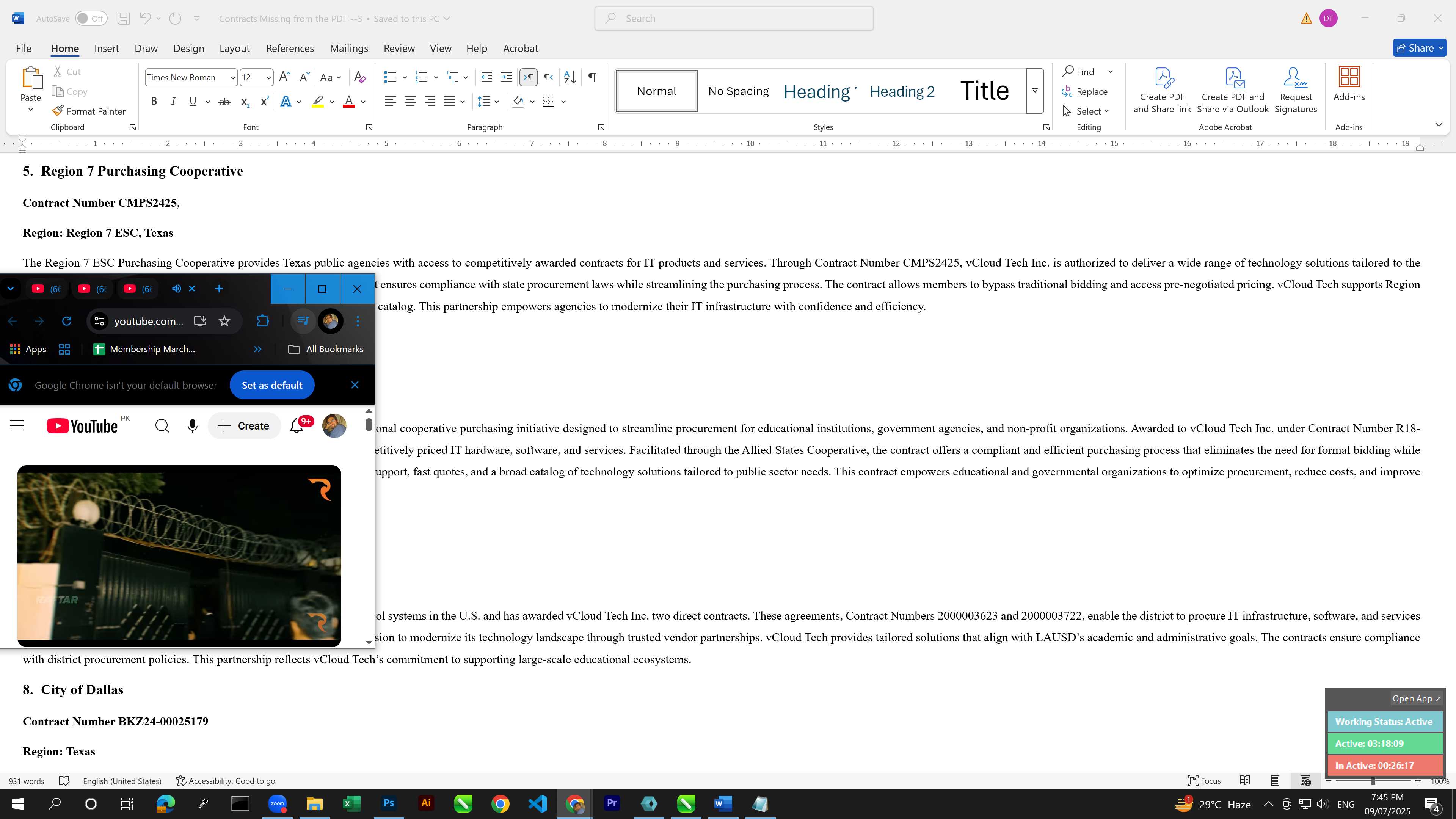
Task: Open YouTube notifications bell
Action: coord(297,426)
